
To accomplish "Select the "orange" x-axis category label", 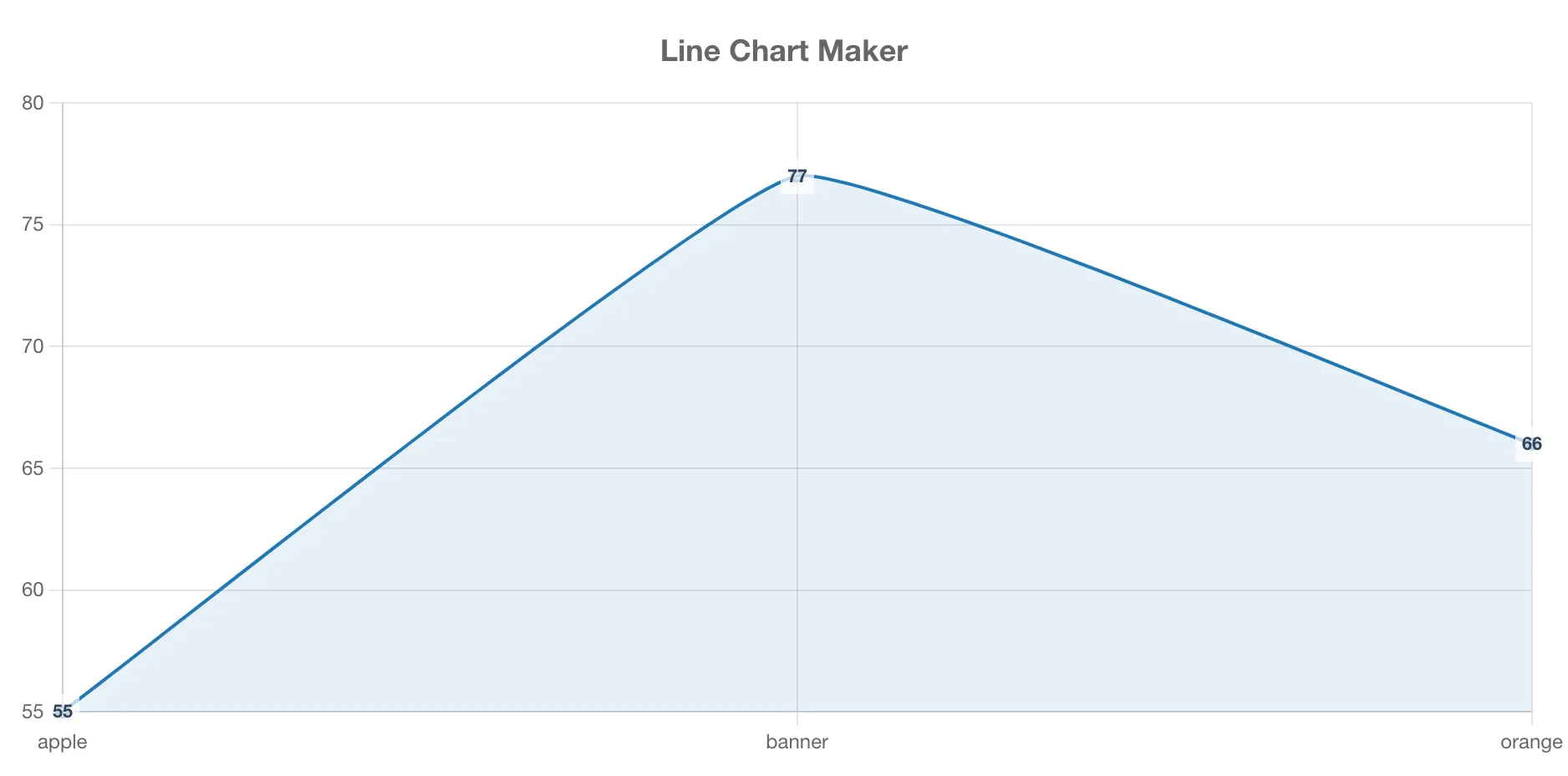I will [1530, 743].
